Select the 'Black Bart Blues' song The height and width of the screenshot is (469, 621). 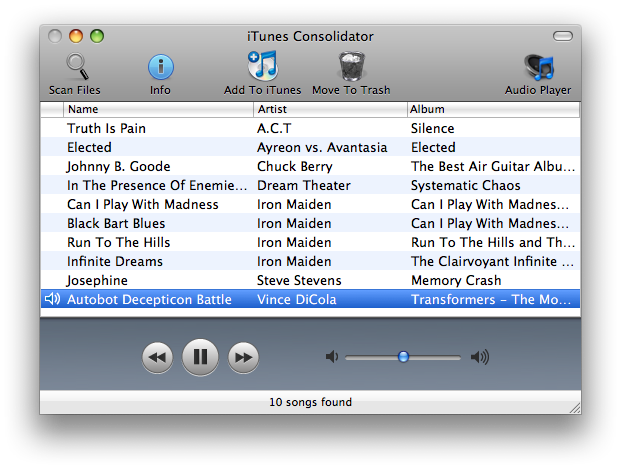[116, 223]
